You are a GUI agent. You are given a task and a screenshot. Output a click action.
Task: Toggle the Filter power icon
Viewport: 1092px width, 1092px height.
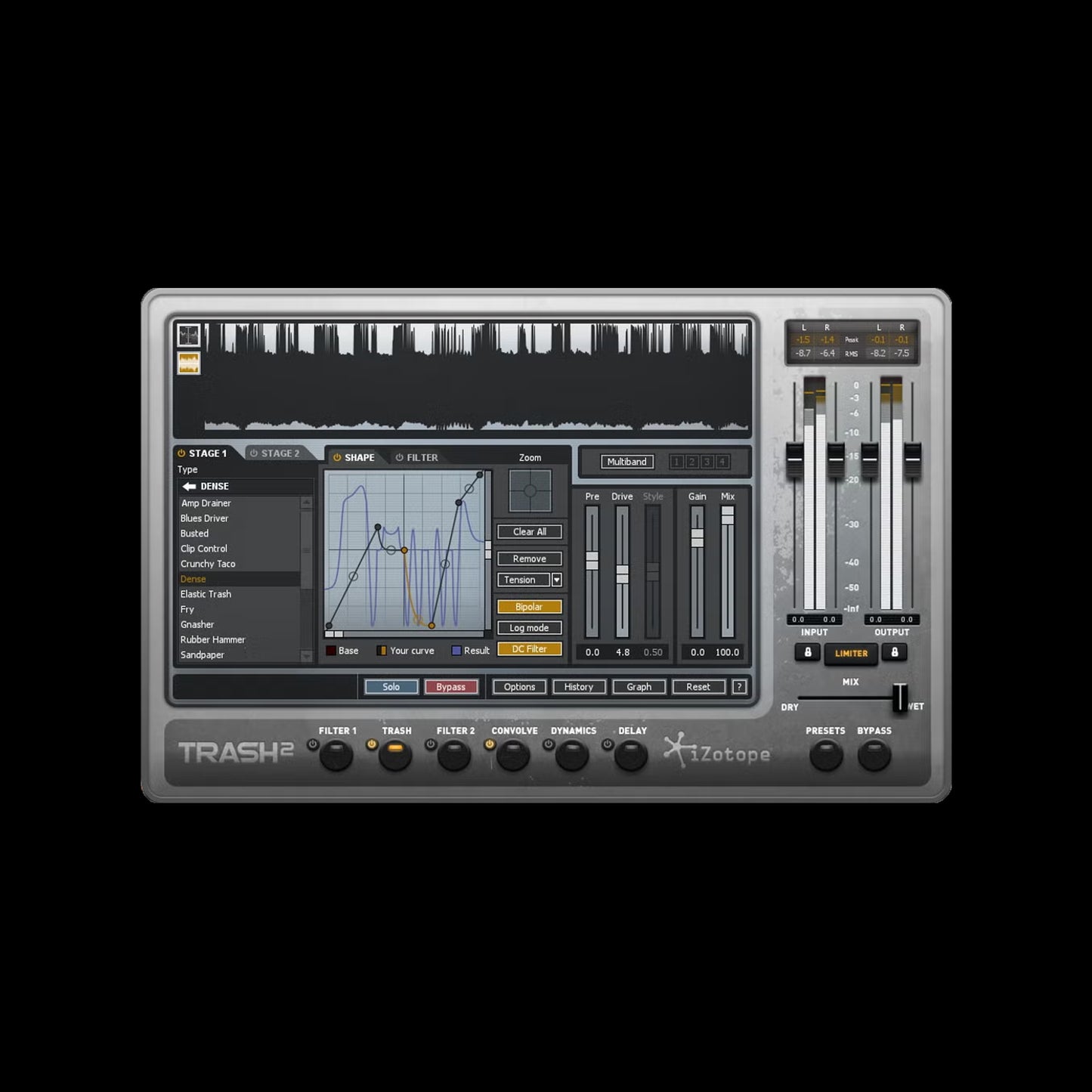(399, 457)
